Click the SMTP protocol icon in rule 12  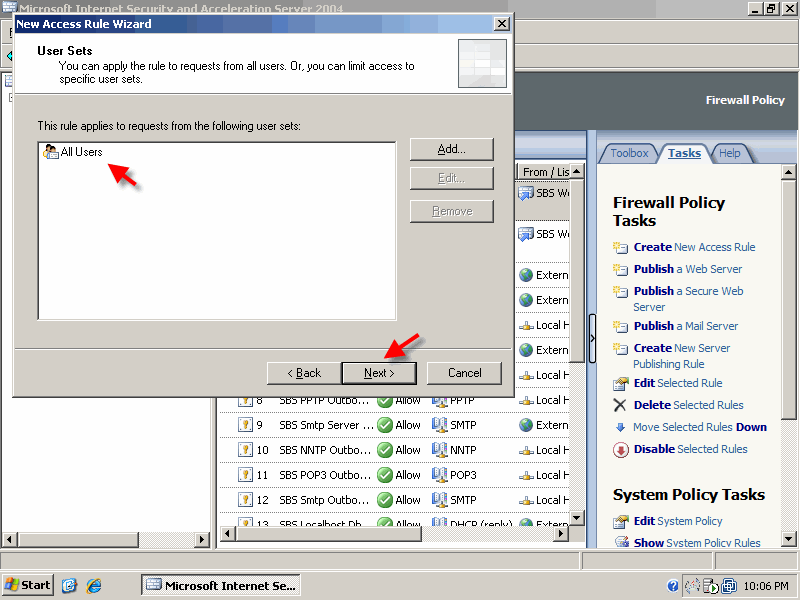pos(439,499)
